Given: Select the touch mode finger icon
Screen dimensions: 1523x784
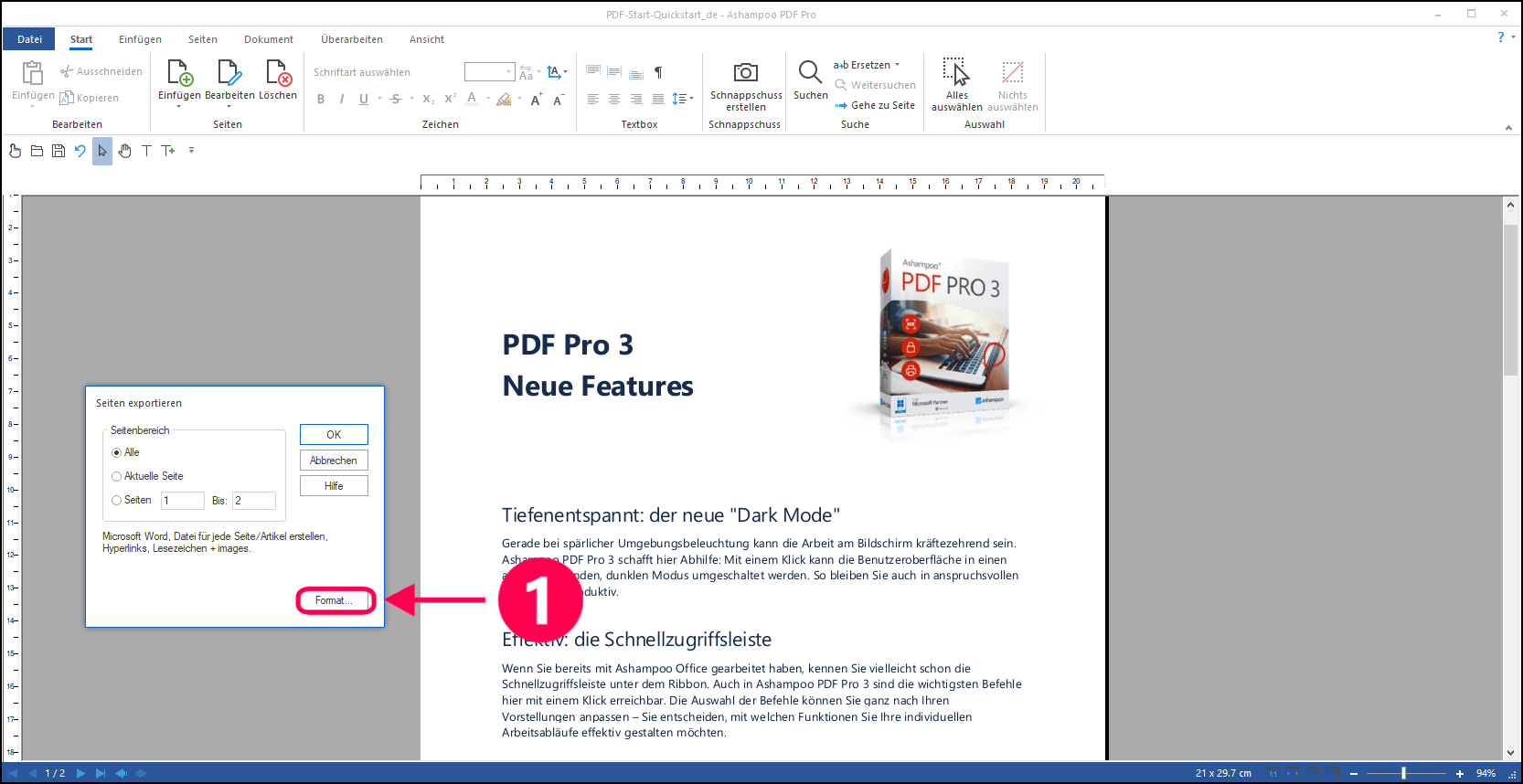Looking at the screenshot, I should [x=15, y=151].
